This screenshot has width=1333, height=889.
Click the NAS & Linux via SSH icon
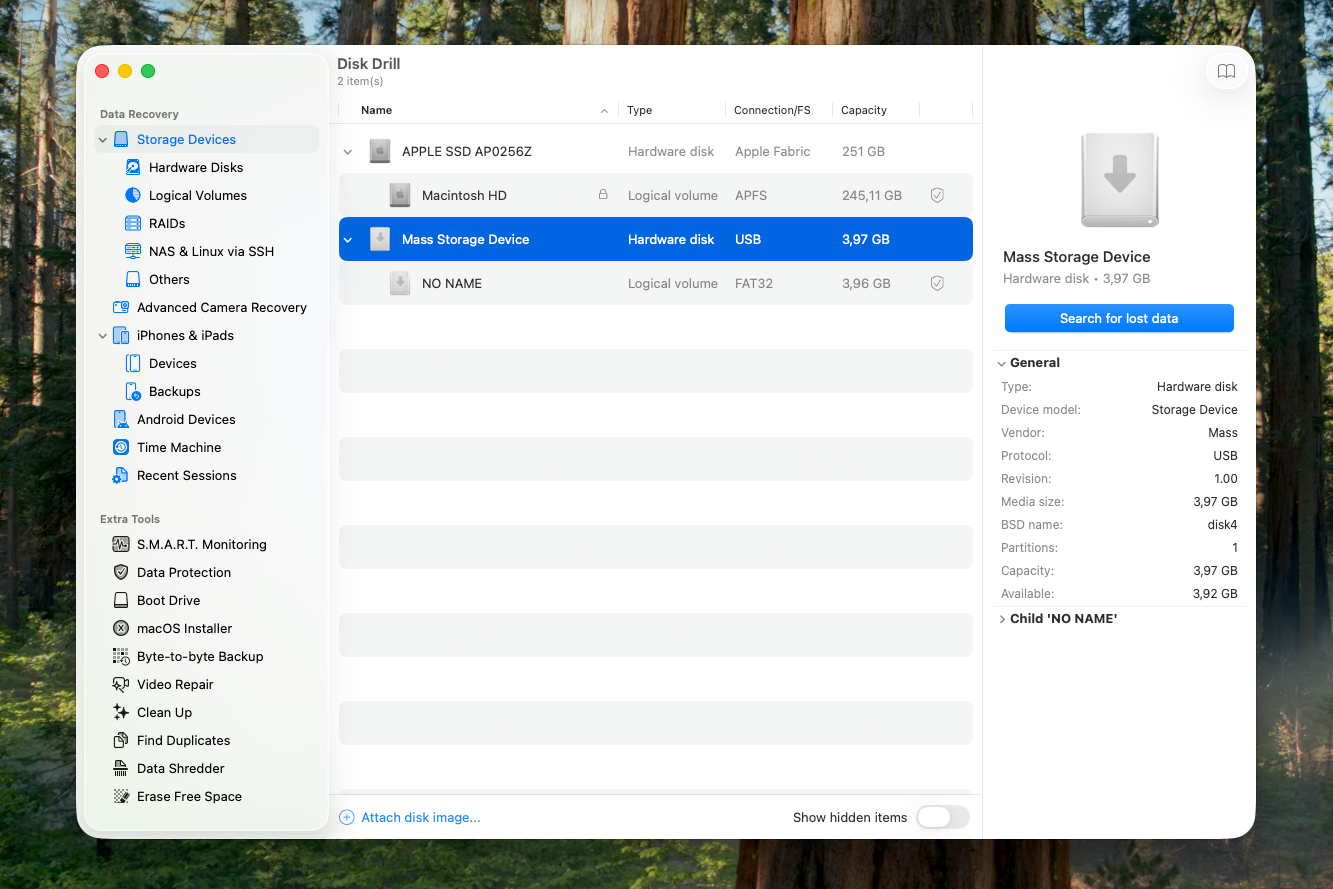(133, 251)
